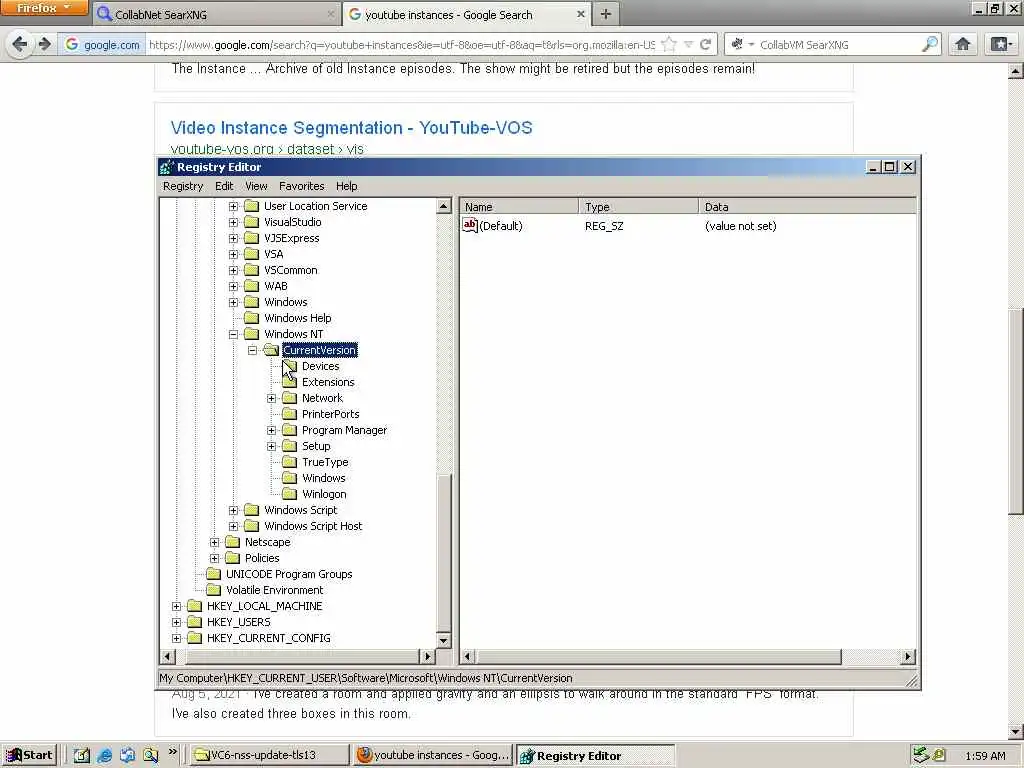
Task: Click the search quick launch icon
Action: (x=151, y=755)
